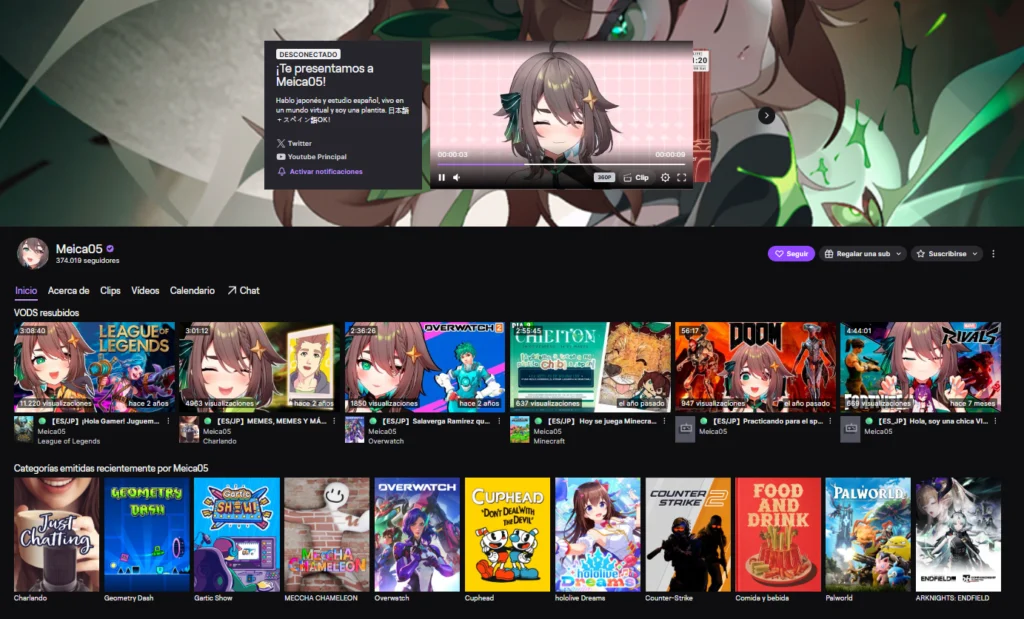Open the Counter-Strike category cover
Image resolution: width=1024 pixels, height=619 pixels.
tap(688, 534)
